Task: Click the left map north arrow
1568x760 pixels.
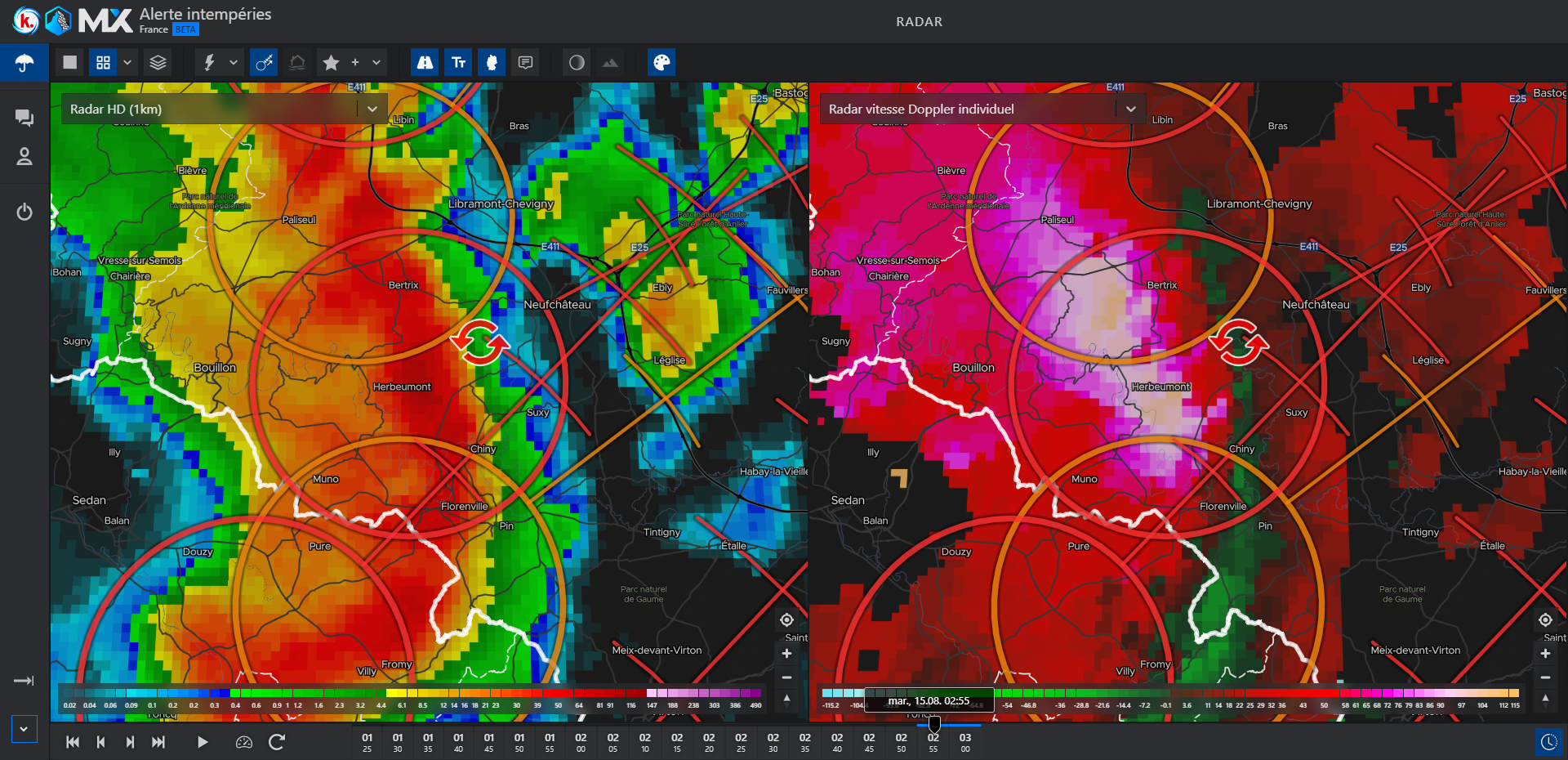Action: (786, 700)
